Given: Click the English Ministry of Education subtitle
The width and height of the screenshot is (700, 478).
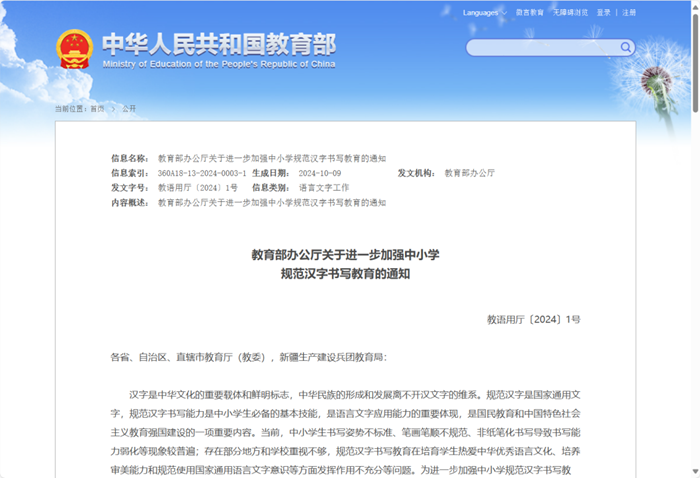Looking at the screenshot, I should 218,64.
